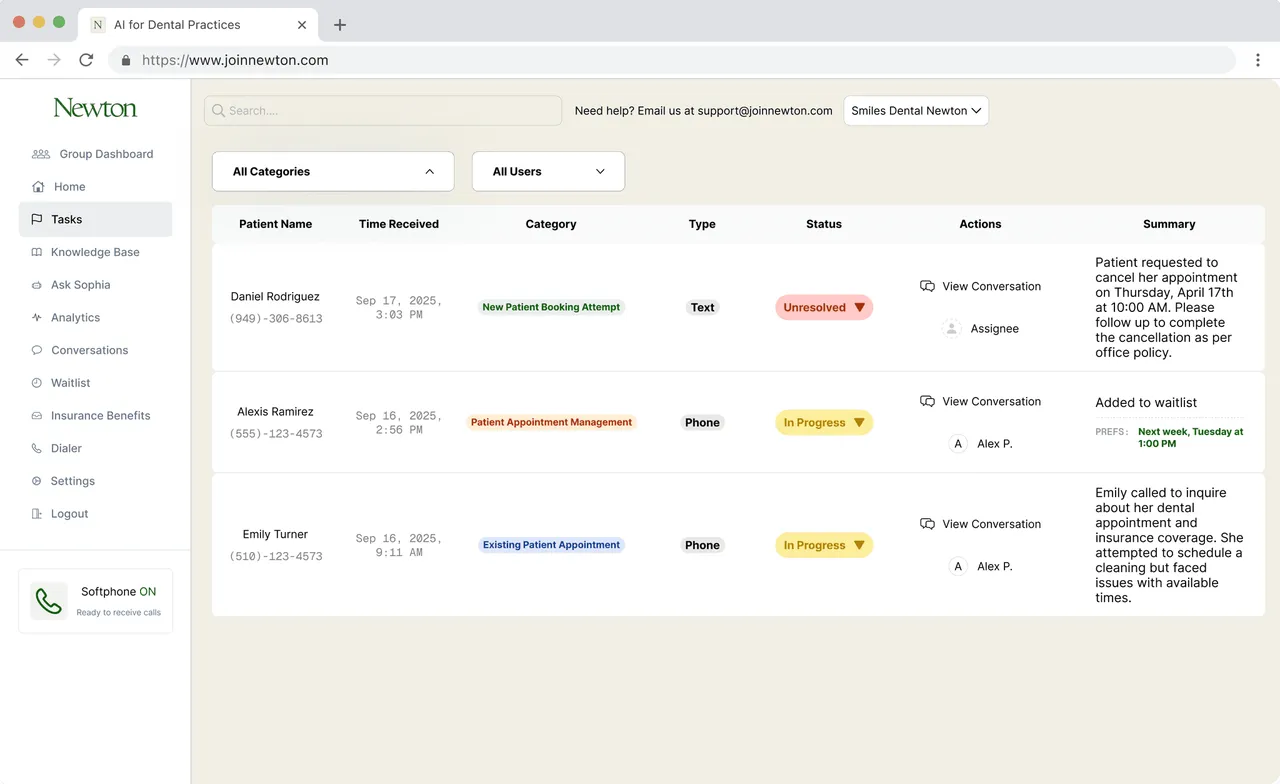Click the Added to waitlist summary
This screenshot has width=1280, height=784.
[1146, 402]
